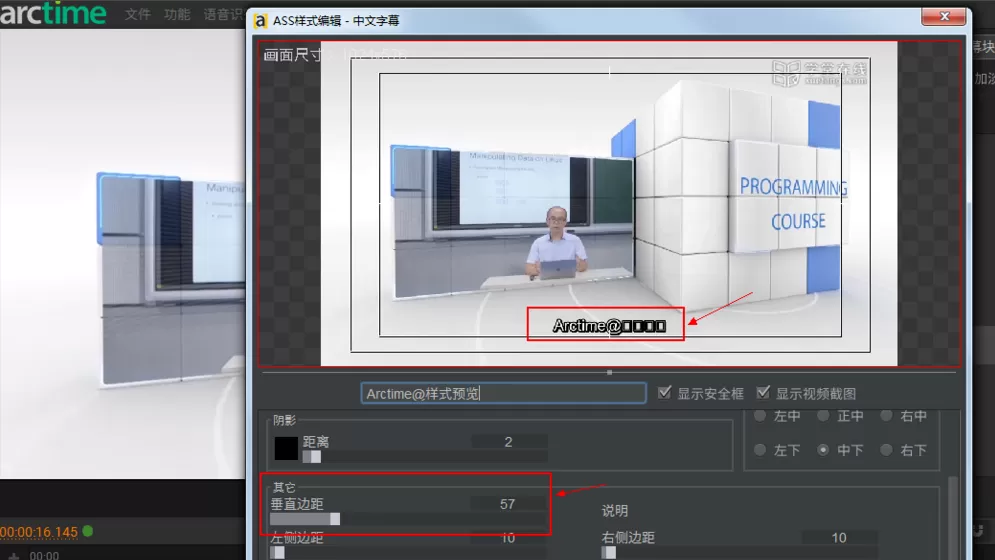The image size is (995, 560).
Task: Click the Arctime logo in the header
Action: click(53, 13)
